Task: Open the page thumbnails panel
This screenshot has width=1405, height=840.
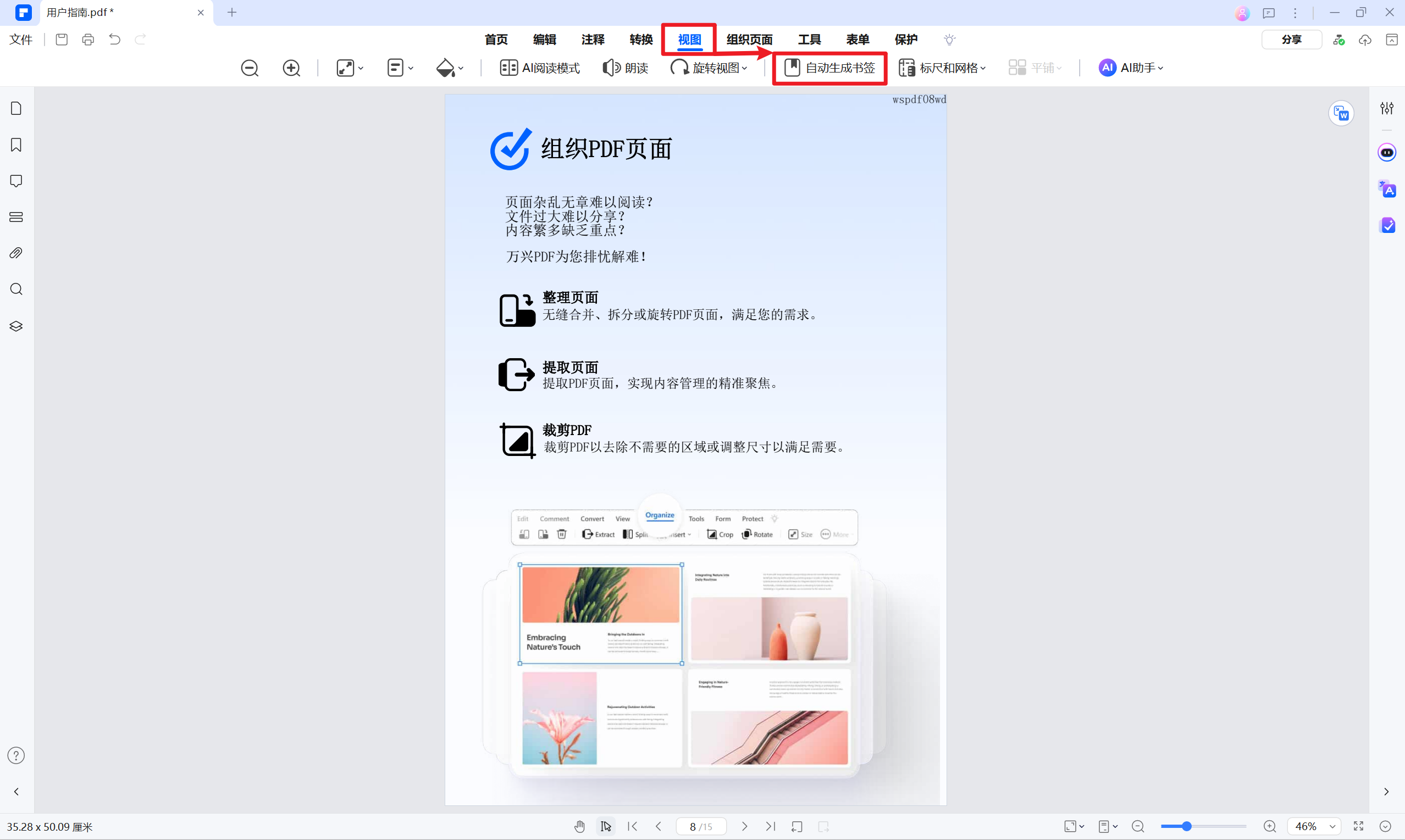Action: click(16, 108)
